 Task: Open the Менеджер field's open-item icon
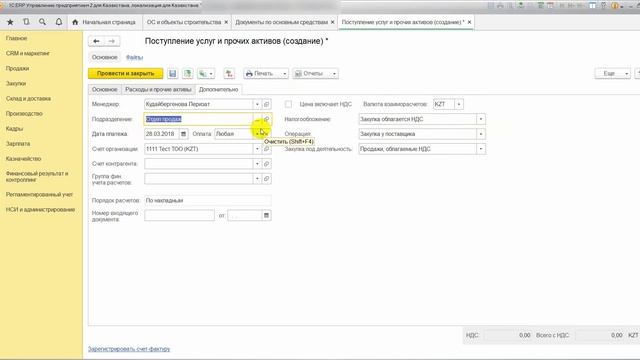pyautogui.click(x=267, y=104)
